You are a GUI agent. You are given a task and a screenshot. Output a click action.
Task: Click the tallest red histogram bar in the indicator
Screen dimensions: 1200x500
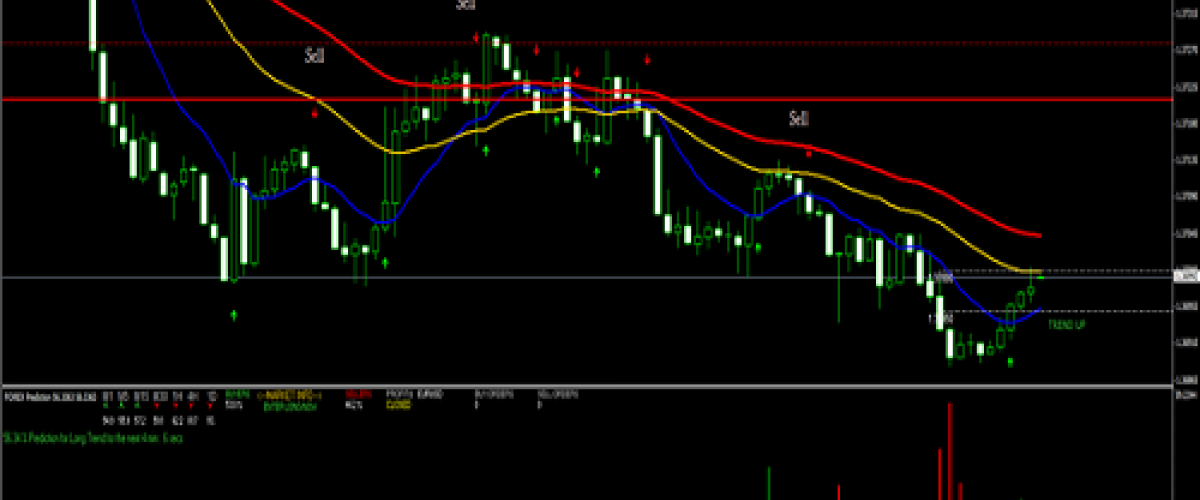click(949, 450)
